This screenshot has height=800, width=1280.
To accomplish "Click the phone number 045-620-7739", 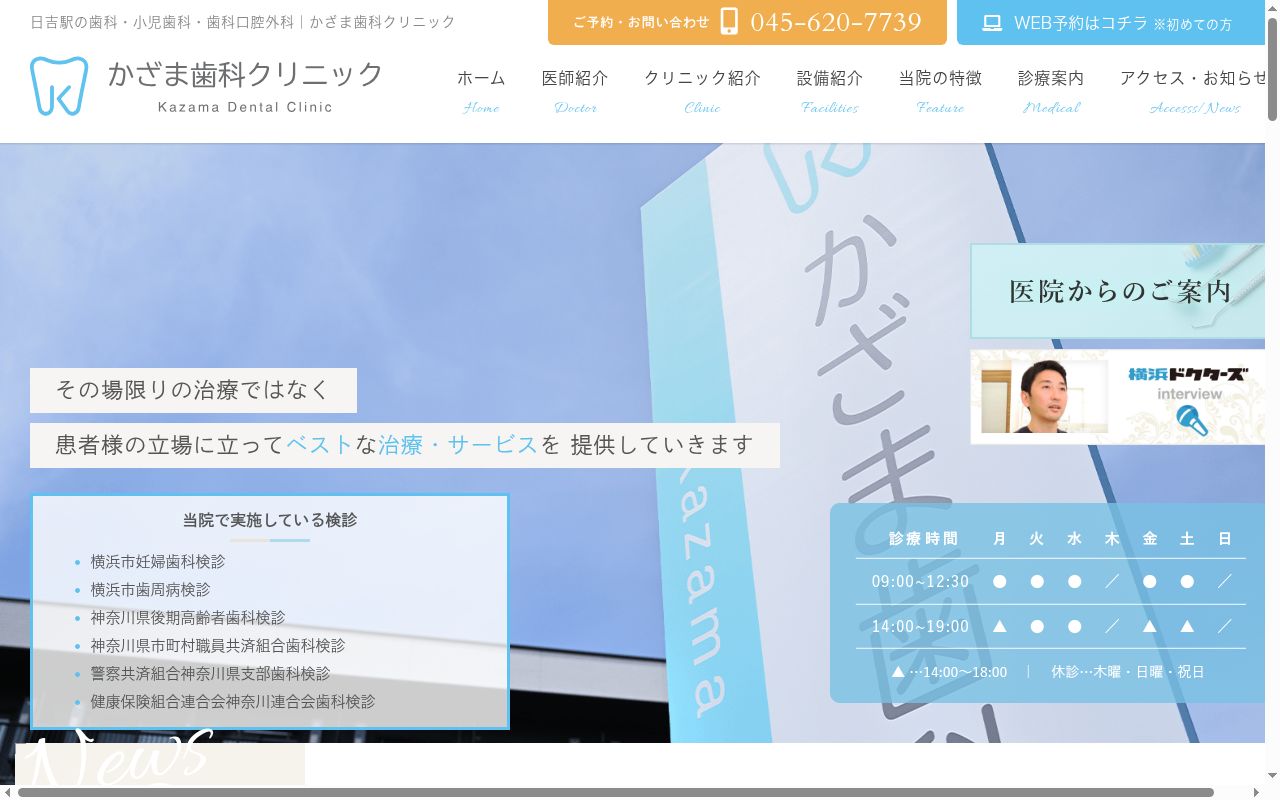I will pos(836,22).
